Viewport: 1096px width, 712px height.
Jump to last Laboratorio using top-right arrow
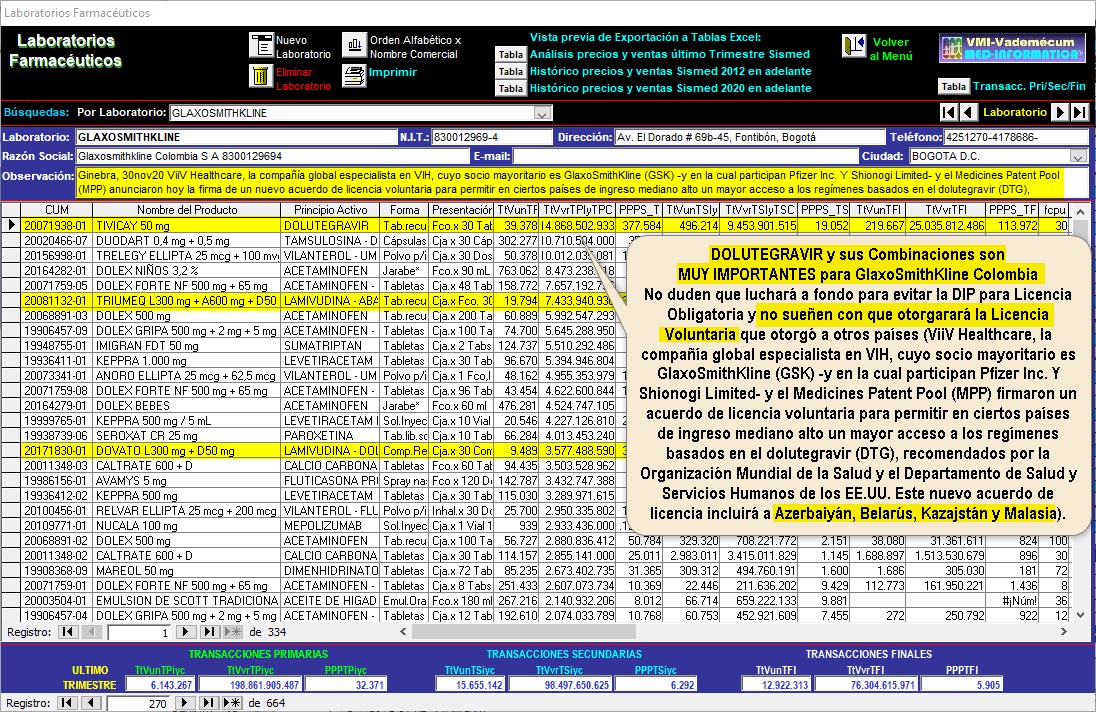1079,112
